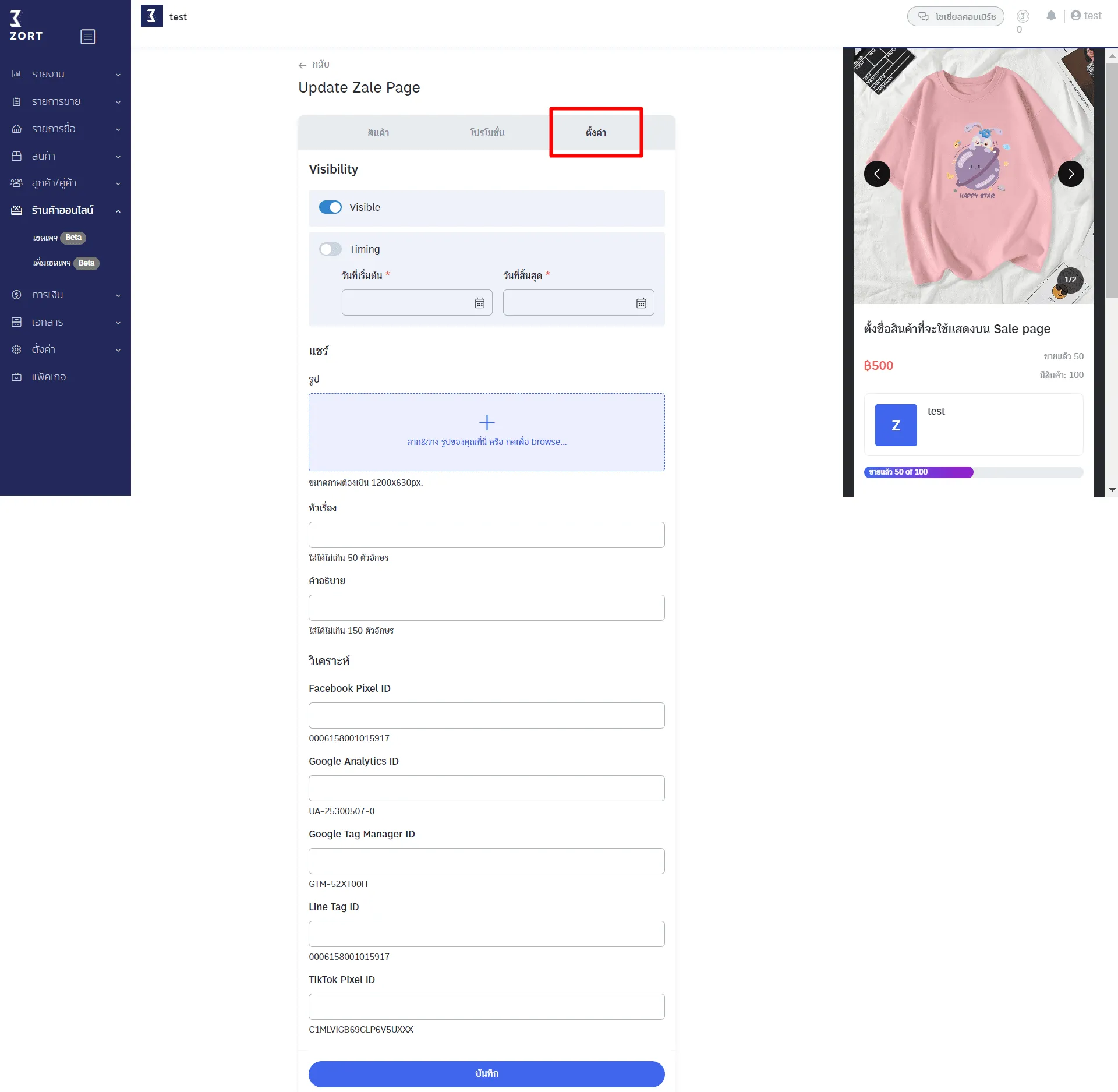Expand the รายงาน sidebar menu

(65, 74)
